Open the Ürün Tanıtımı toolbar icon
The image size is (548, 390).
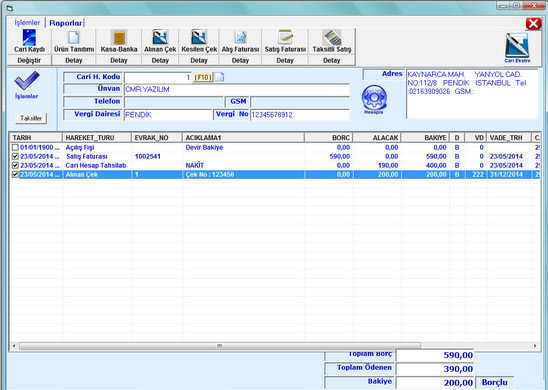click(73, 37)
